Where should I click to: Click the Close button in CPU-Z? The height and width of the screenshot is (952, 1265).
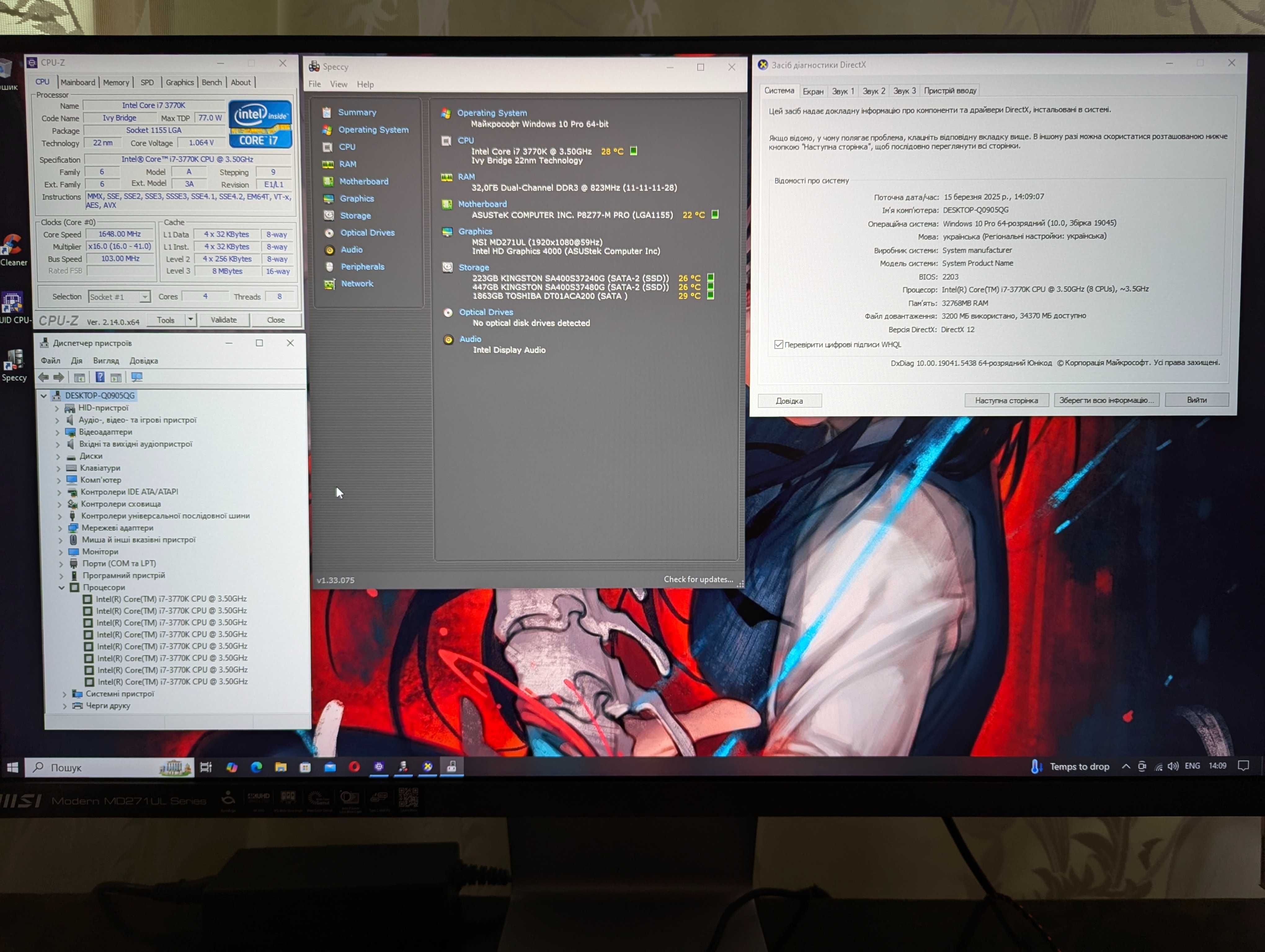pos(276,320)
